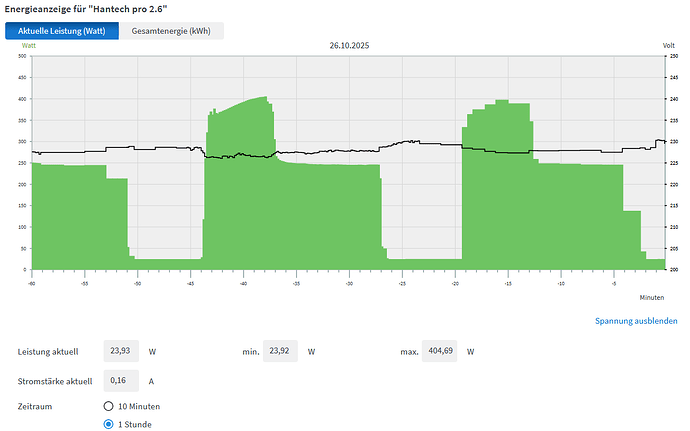This screenshot has height=431, width=690.
Task: Open the Gesamtenergie (kWh) tab
Action: click(x=171, y=31)
